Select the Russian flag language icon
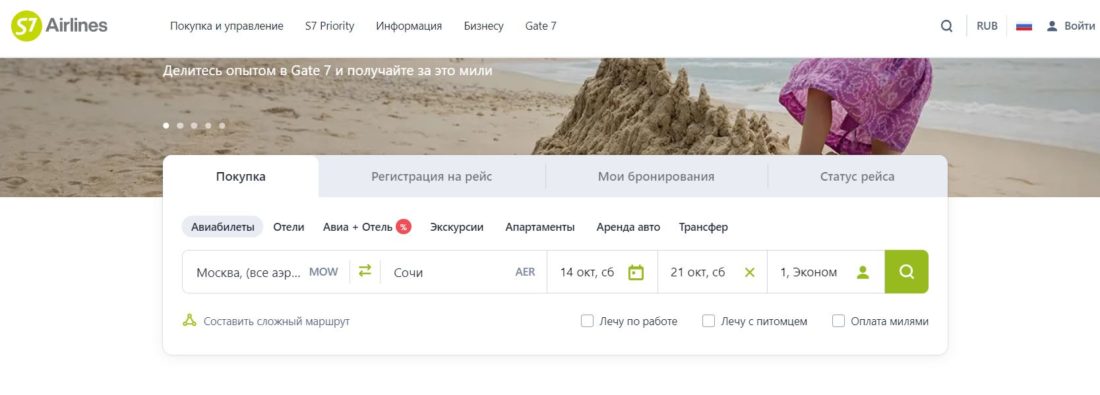This screenshot has width=1100, height=395. 1024,27
